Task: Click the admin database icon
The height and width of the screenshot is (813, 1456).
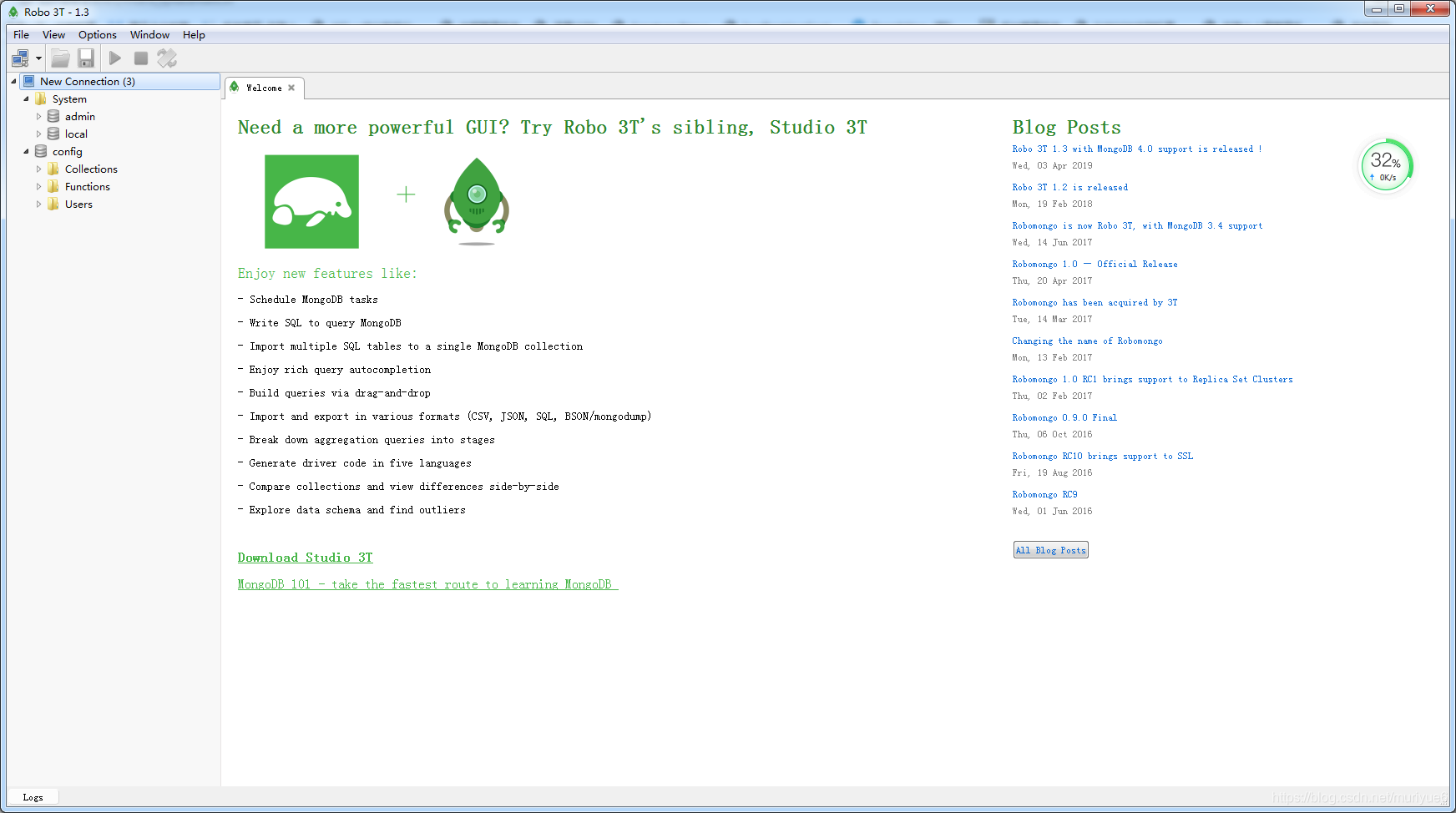Action: [x=53, y=116]
